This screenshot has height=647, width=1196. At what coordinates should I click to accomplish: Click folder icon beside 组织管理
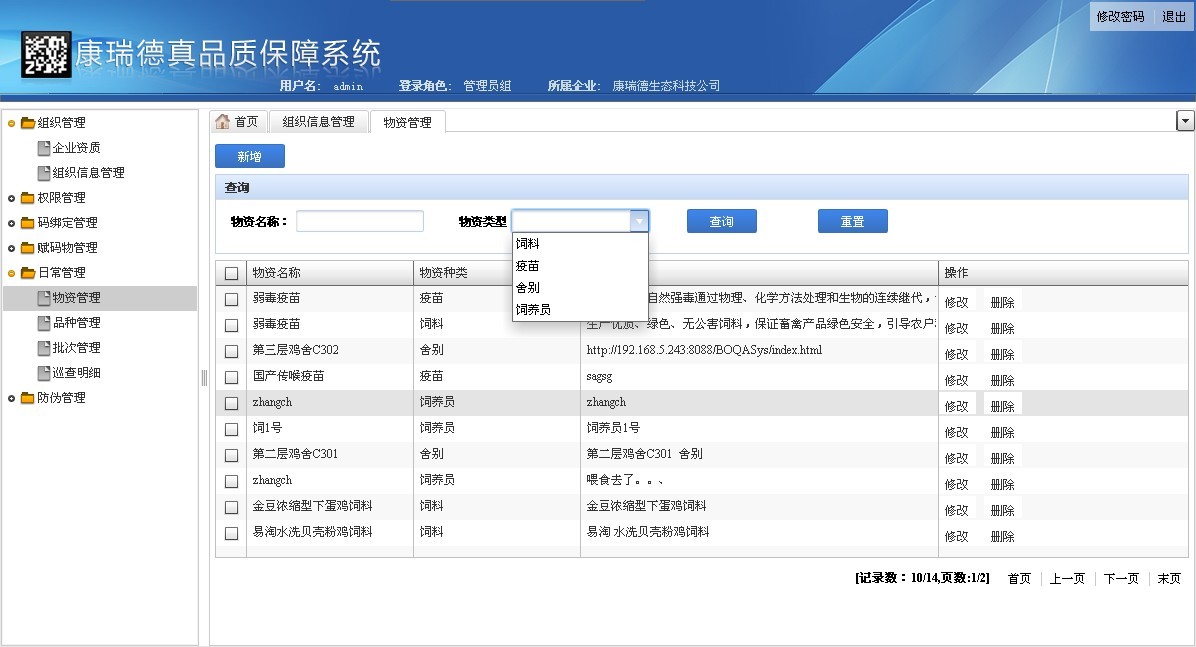point(28,123)
